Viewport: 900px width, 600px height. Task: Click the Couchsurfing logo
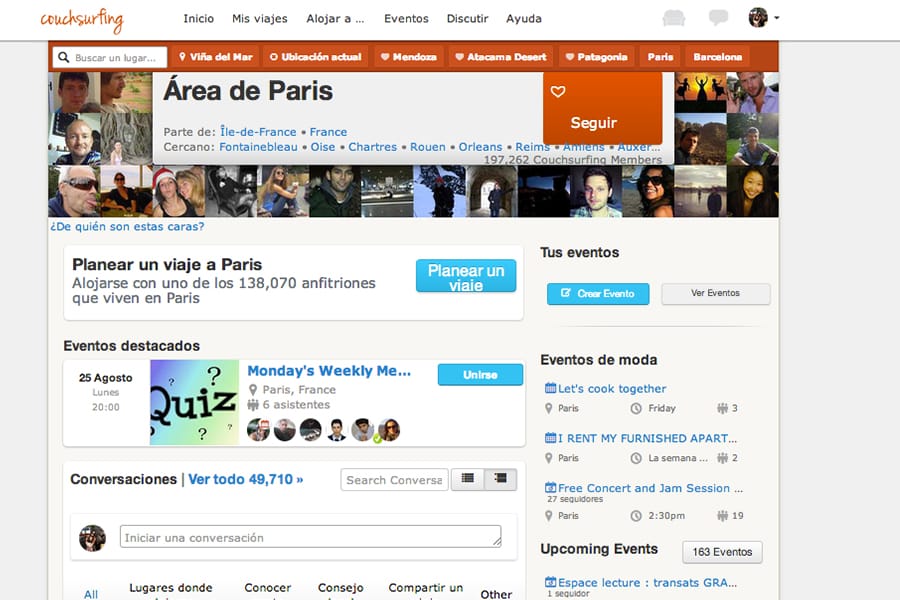click(x=82, y=20)
